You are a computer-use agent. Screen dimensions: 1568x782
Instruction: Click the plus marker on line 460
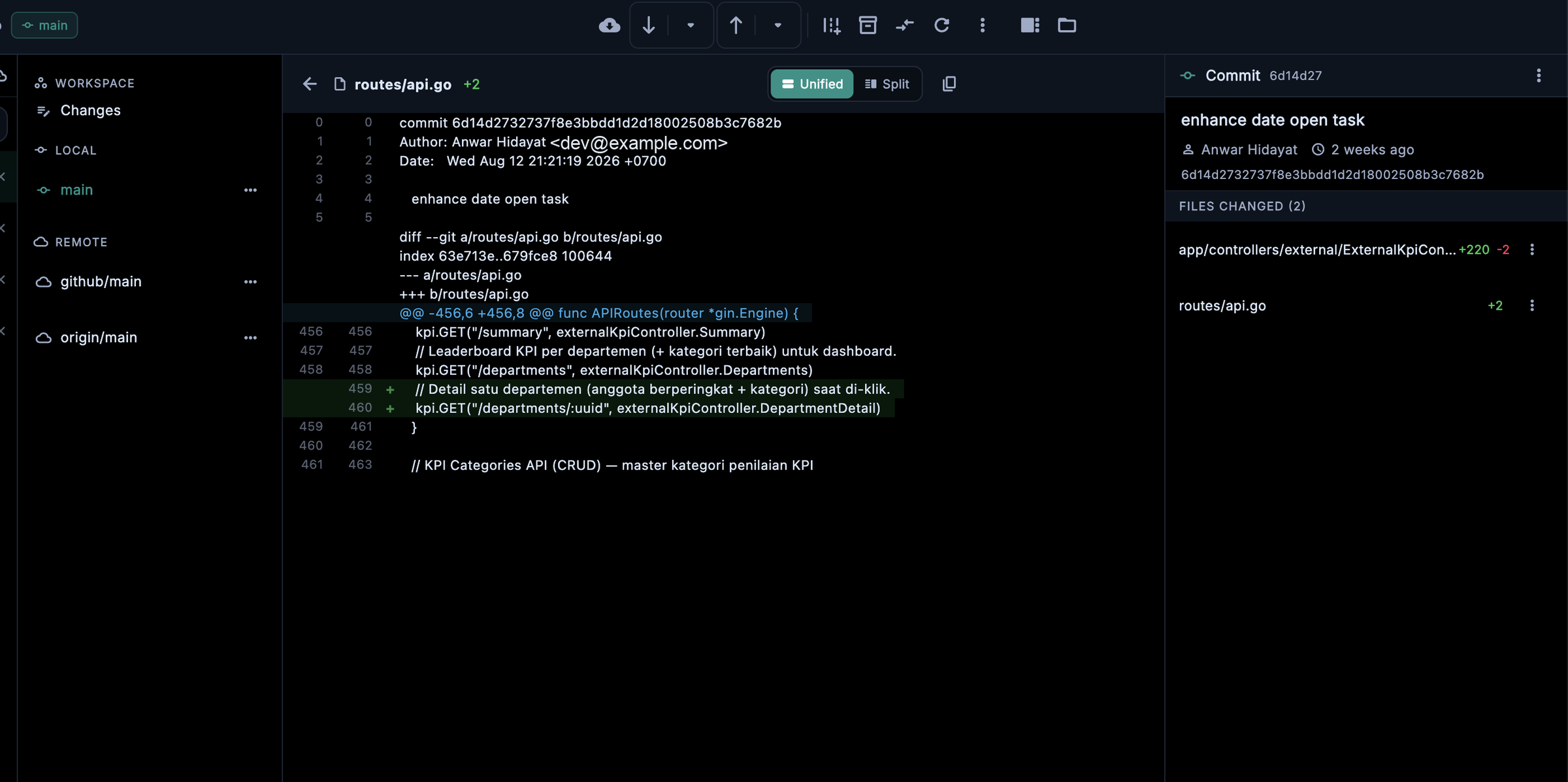tap(390, 408)
